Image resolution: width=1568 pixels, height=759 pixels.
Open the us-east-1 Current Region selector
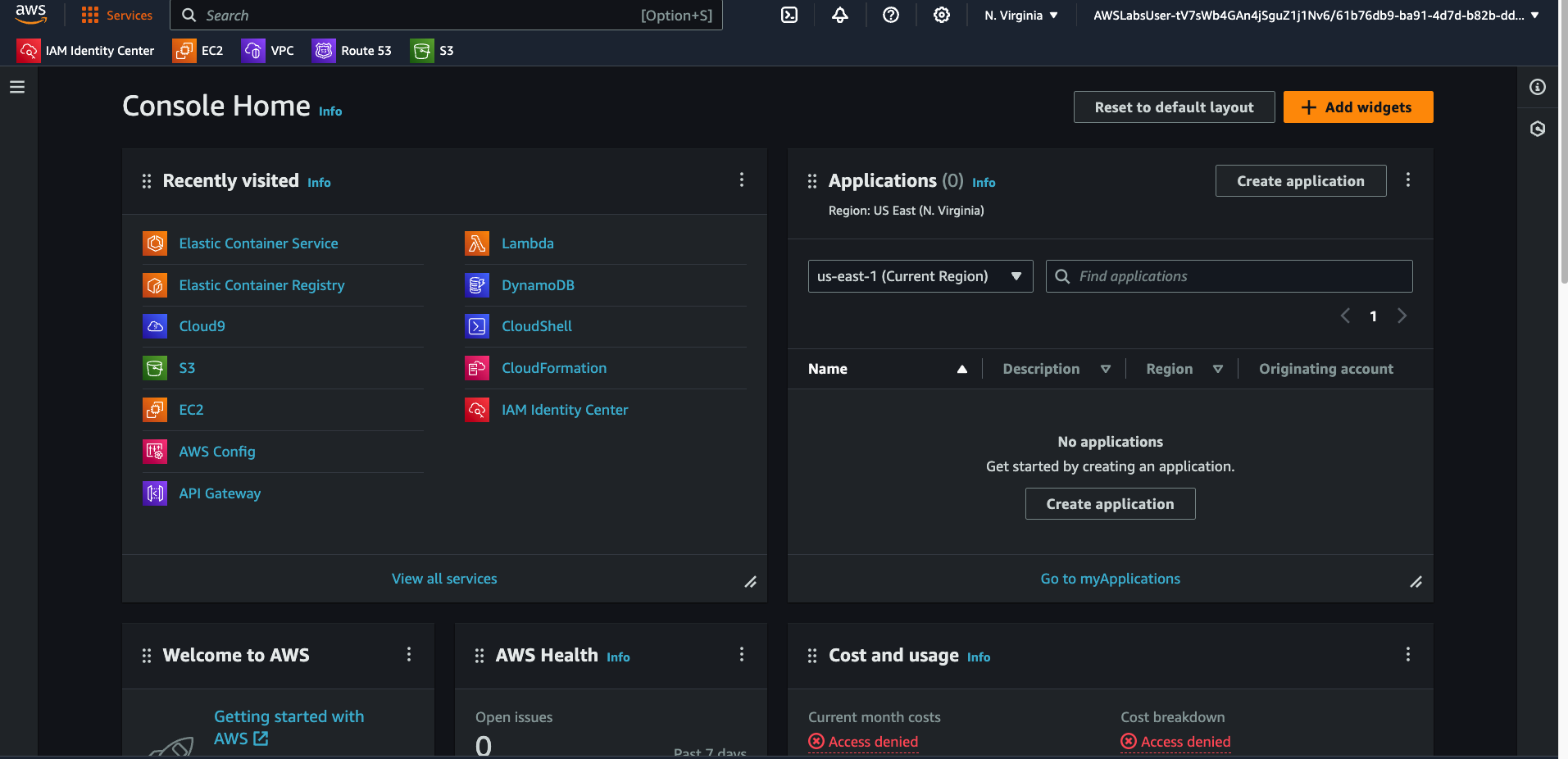pos(920,276)
